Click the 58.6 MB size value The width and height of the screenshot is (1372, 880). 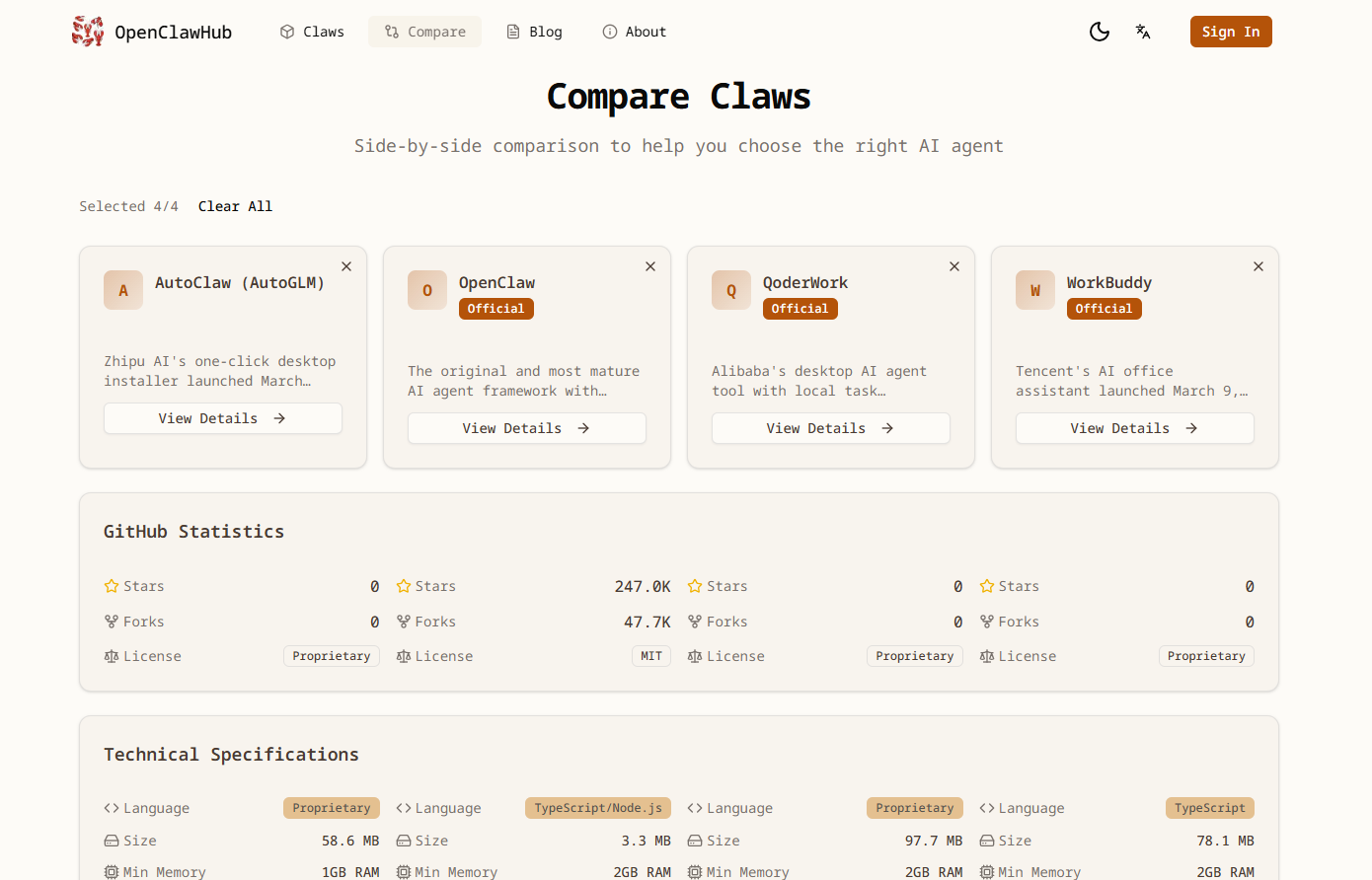pos(350,841)
